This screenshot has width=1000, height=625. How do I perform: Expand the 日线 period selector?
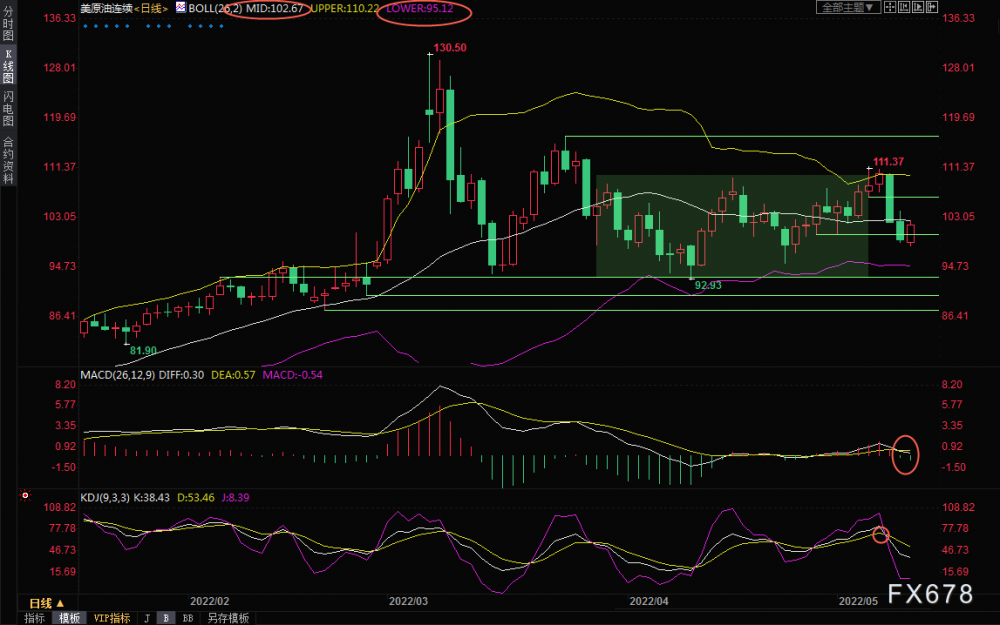point(46,603)
